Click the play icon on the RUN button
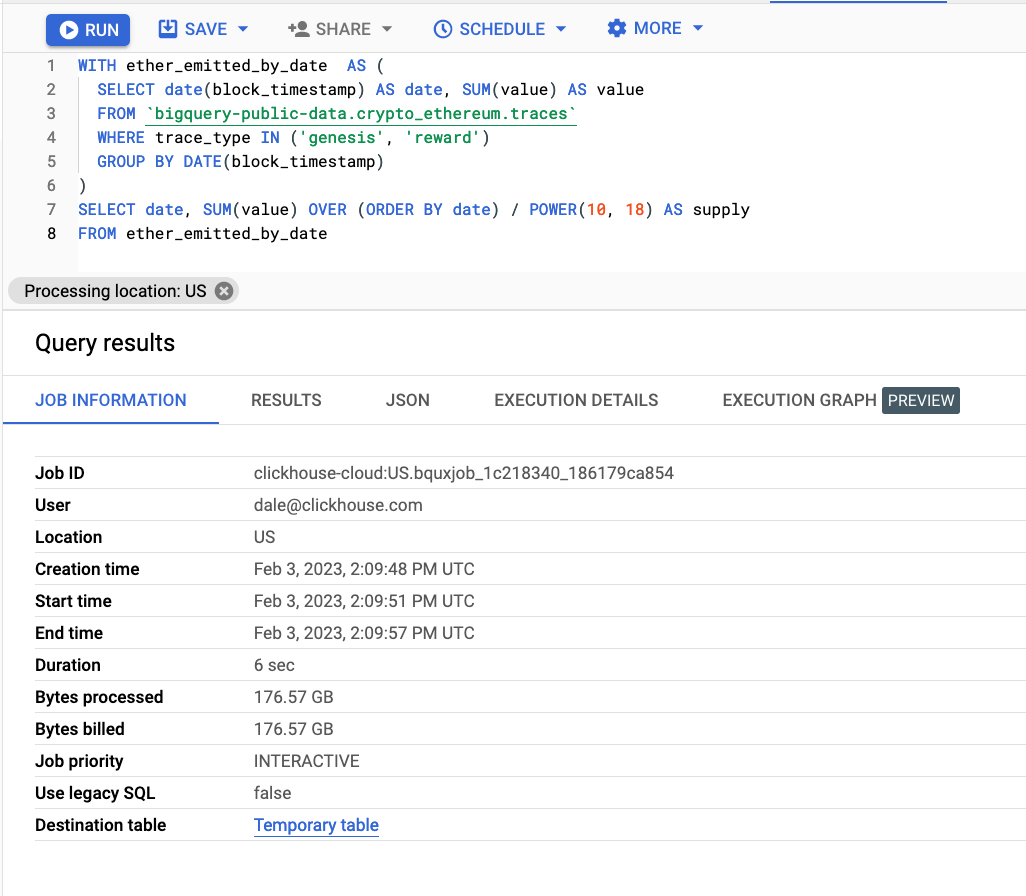The image size is (1026, 896). coord(68,30)
